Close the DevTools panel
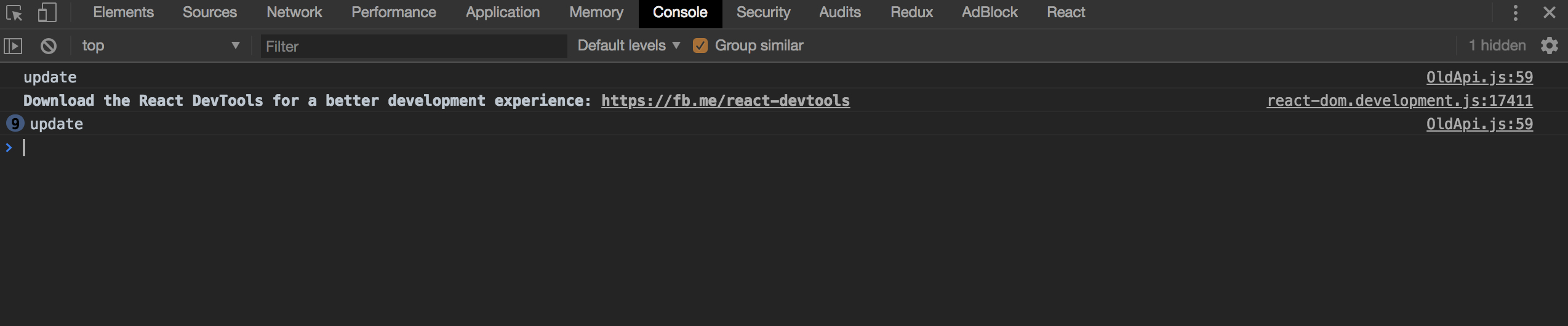 click(1549, 13)
